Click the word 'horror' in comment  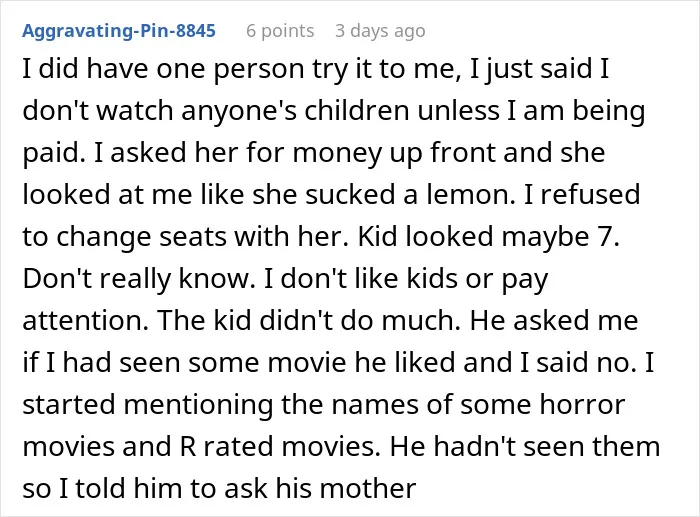coord(582,404)
